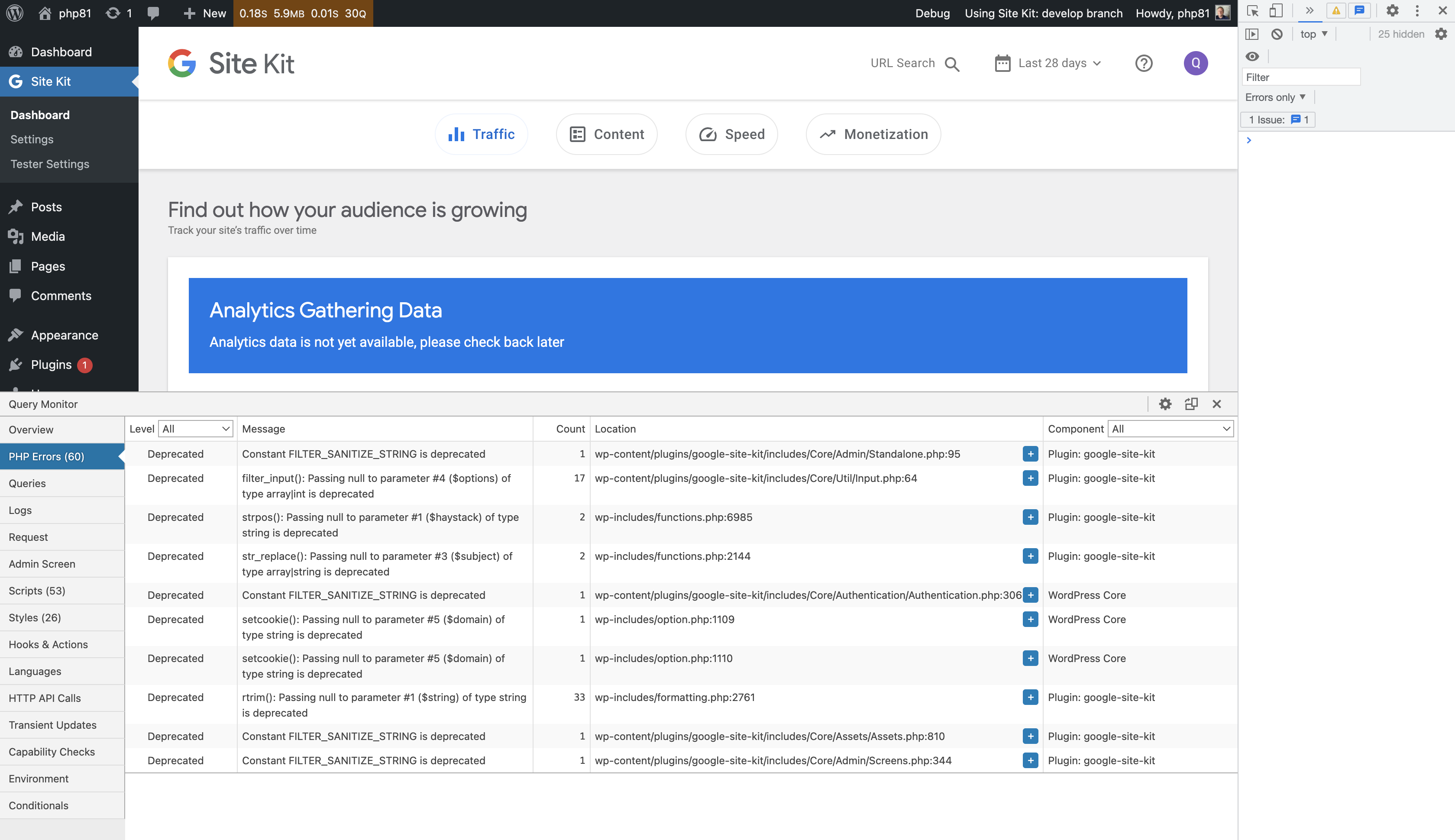Open WordPress Dashboard in sidebar
This screenshot has width=1455, height=840.
[69, 52]
